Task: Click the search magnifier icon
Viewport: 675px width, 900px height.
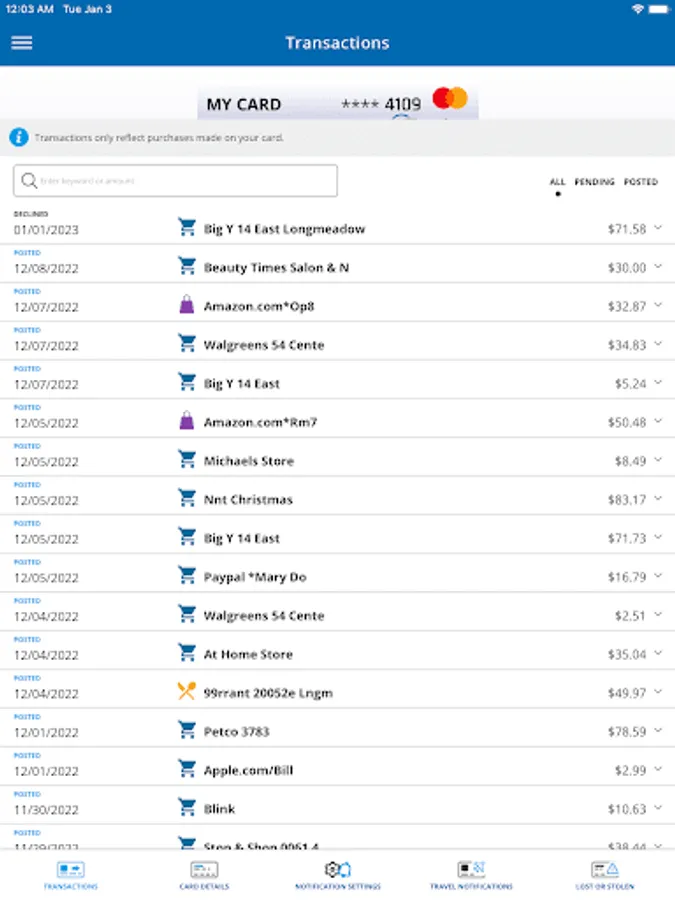Action: (29, 181)
